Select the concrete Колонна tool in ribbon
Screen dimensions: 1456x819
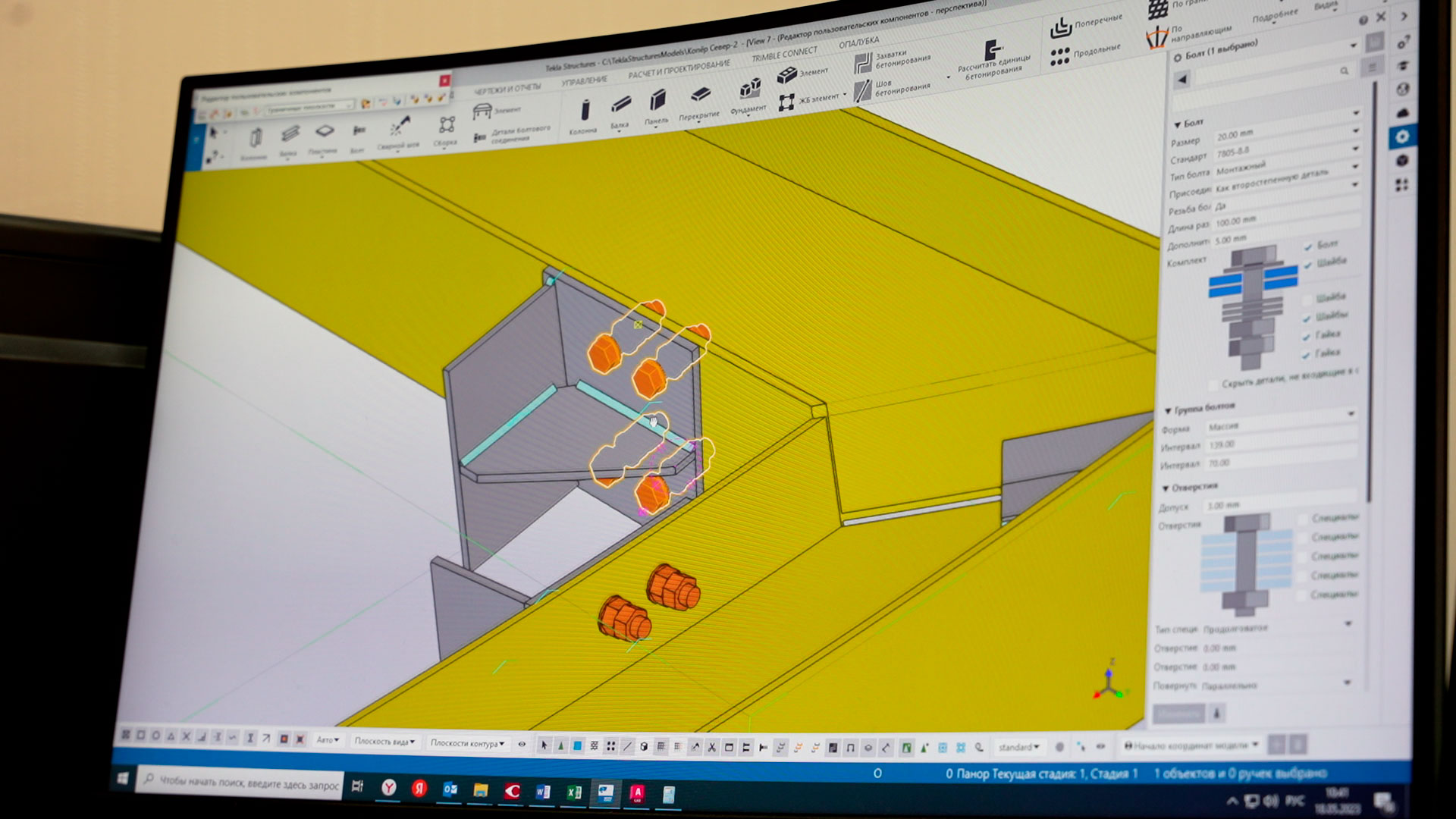tap(584, 117)
